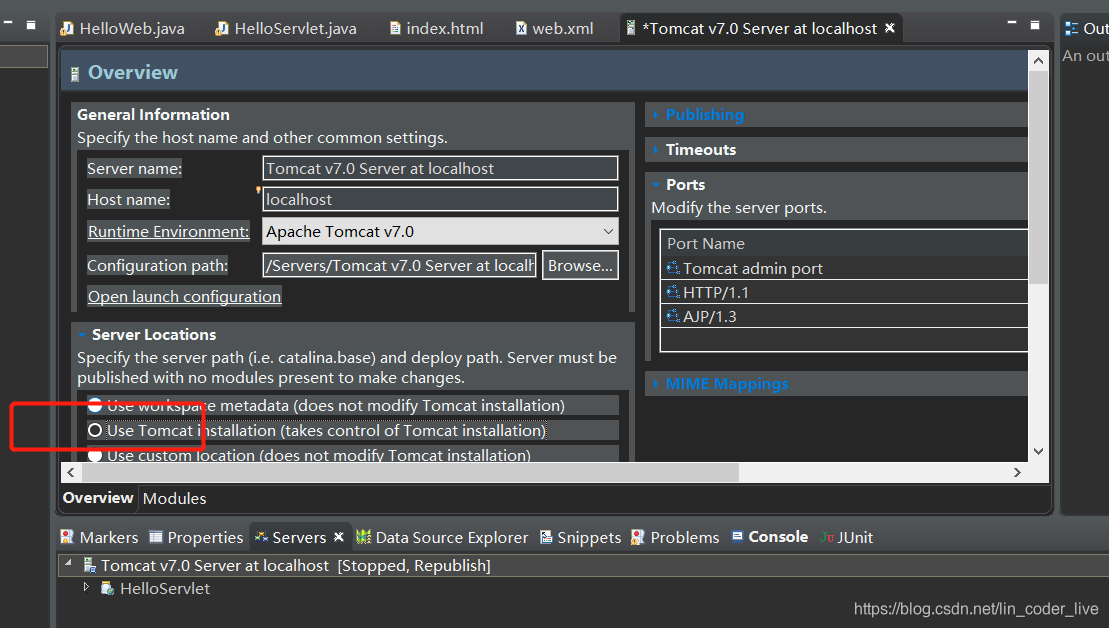Screen dimensions: 1109x628
Task: Click the horizontal scrollbar right arrow
Action: [x=1017, y=472]
